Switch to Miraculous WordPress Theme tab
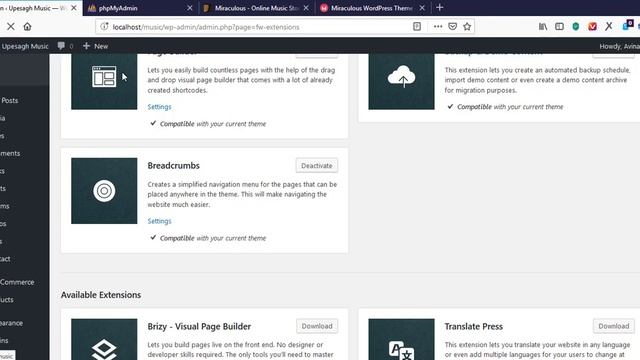Screen dimensions: 640x360 click(373, 8)
